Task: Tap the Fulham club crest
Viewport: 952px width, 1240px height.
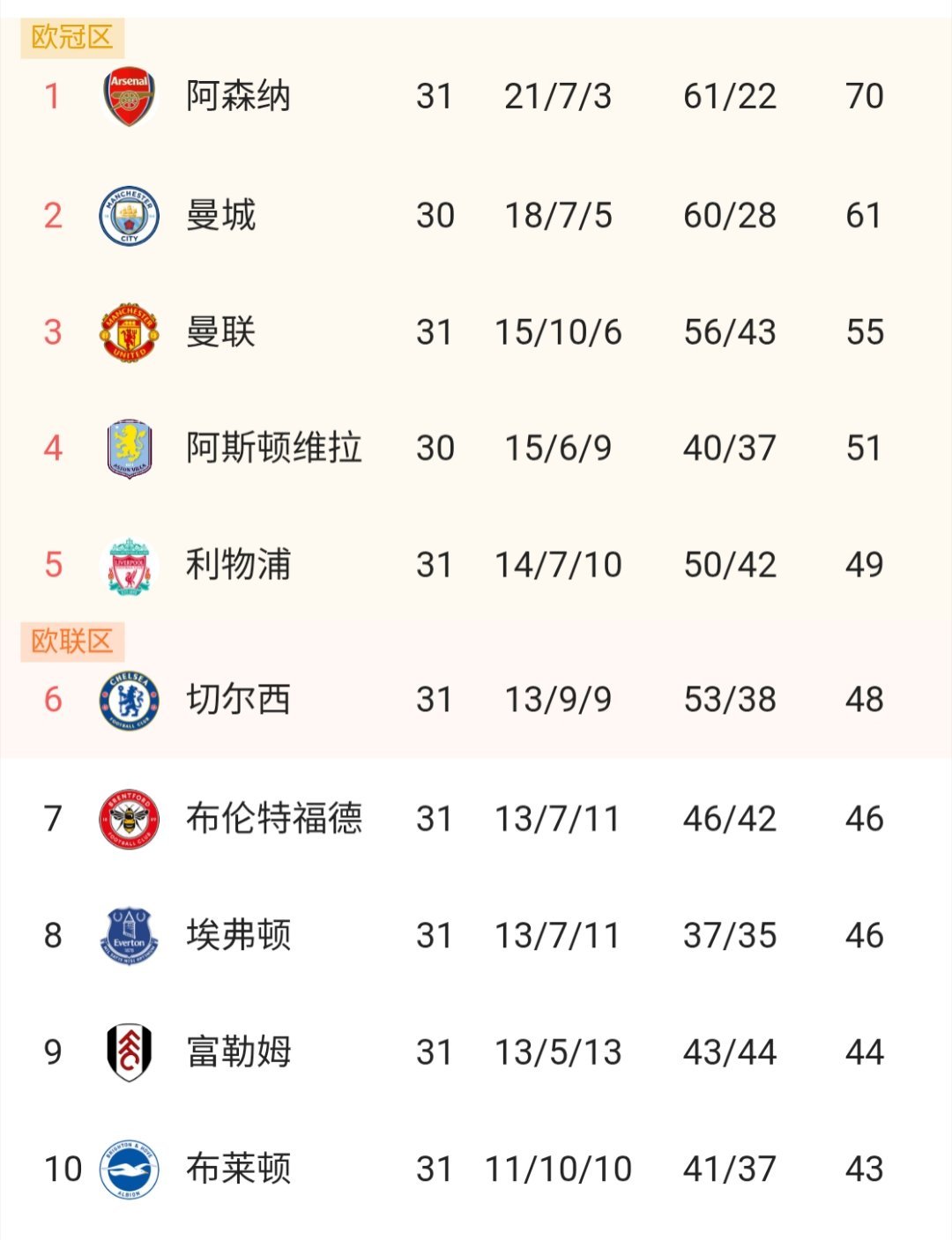Action: [x=129, y=1052]
